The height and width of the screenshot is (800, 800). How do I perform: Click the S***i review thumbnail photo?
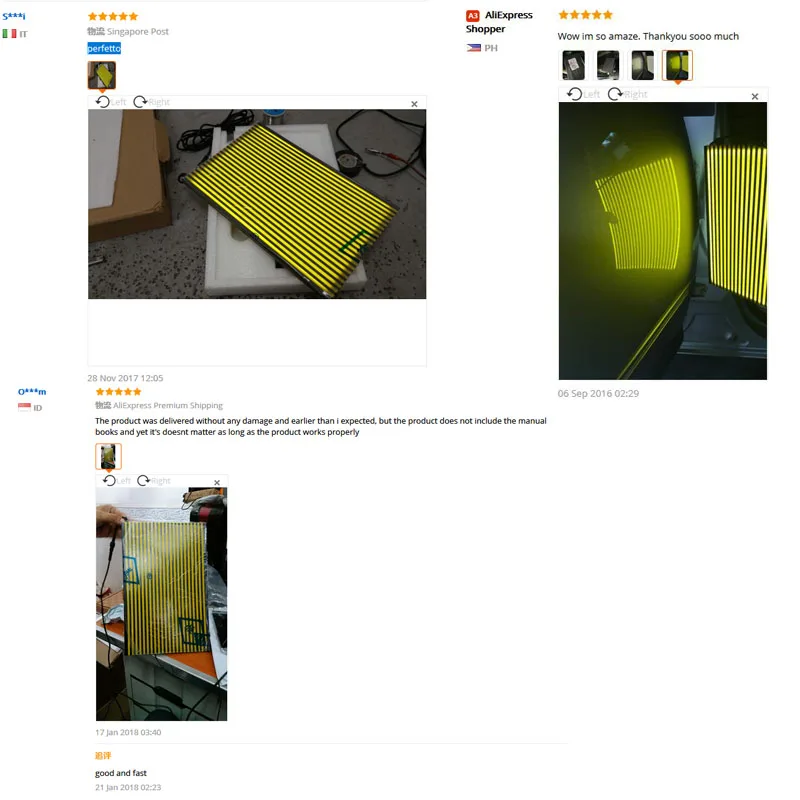click(102, 76)
